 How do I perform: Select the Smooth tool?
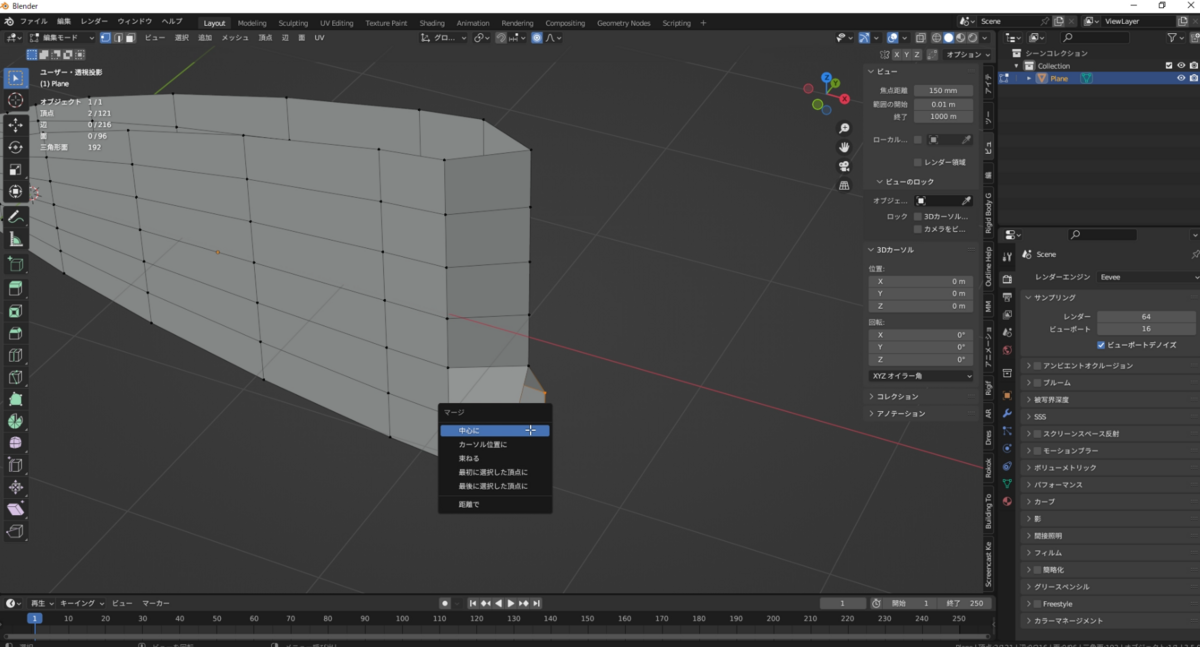coord(16,443)
